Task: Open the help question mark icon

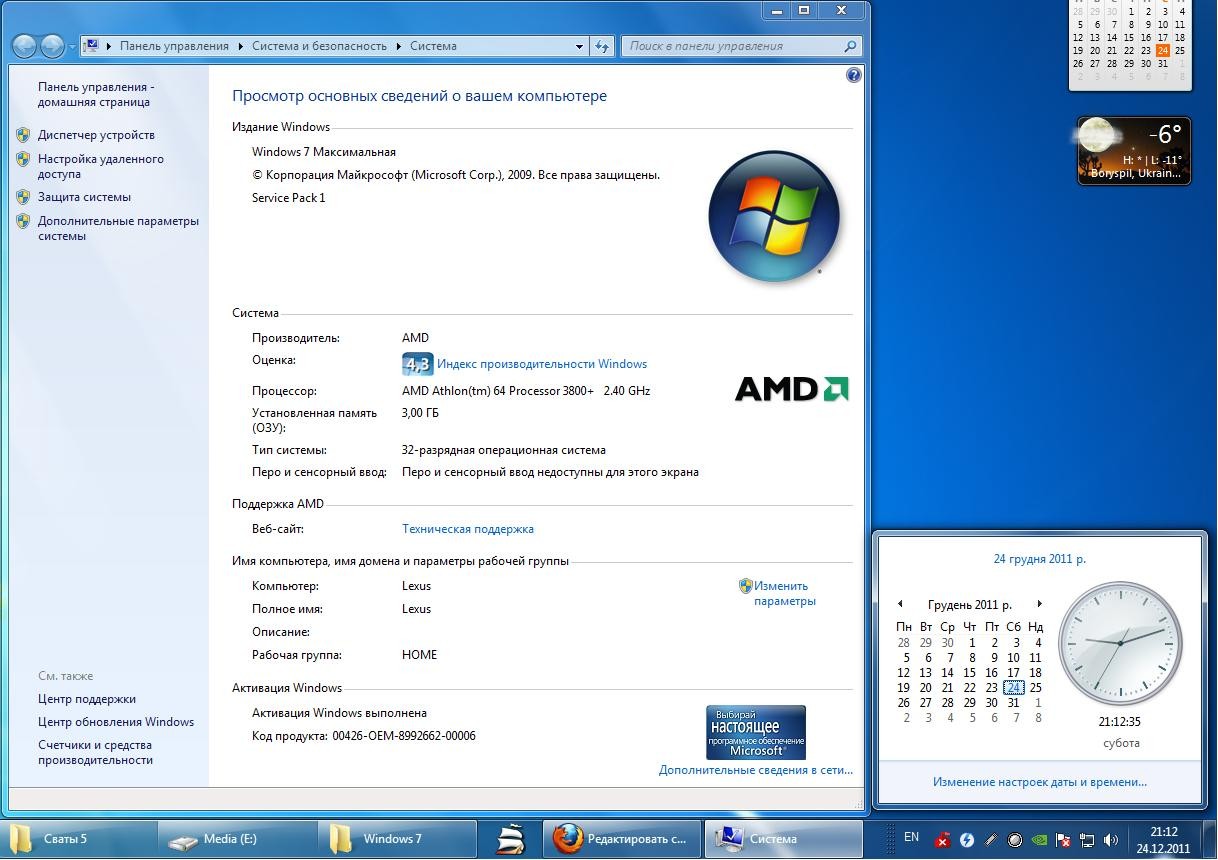Action: point(853,75)
